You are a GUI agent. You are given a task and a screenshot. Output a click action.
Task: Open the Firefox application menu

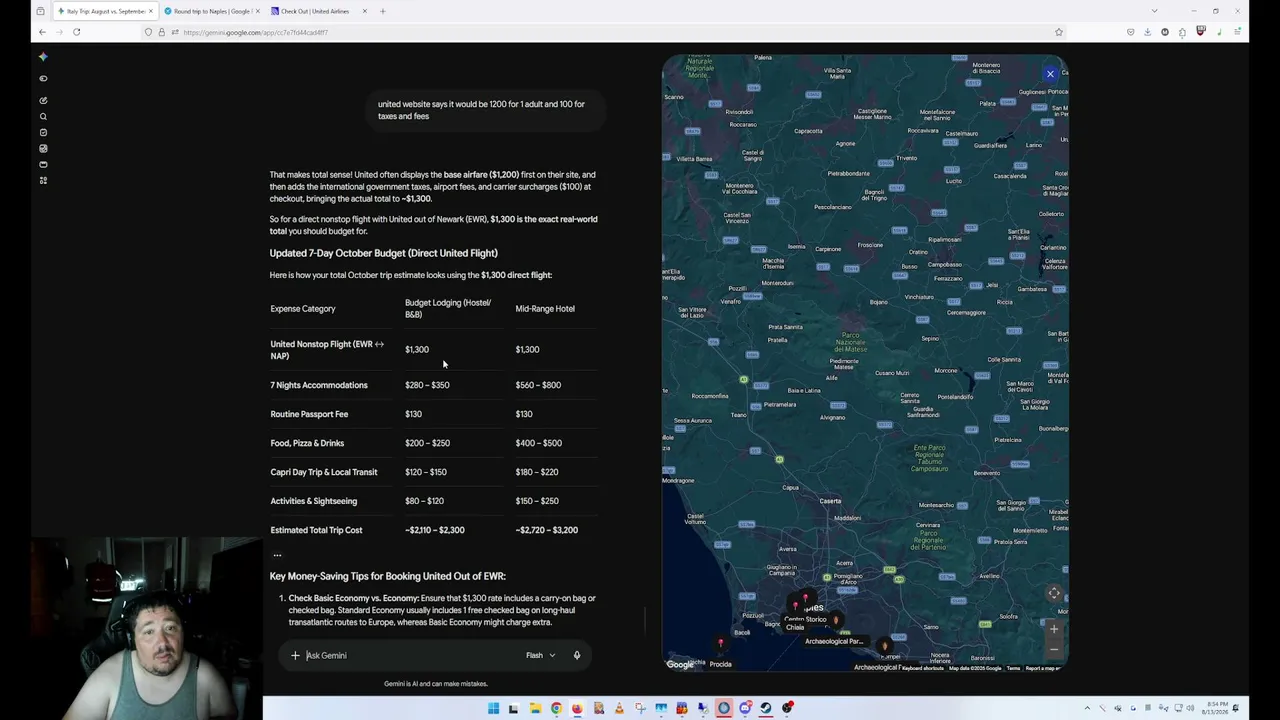pyautogui.click(x=1237, y=32)
